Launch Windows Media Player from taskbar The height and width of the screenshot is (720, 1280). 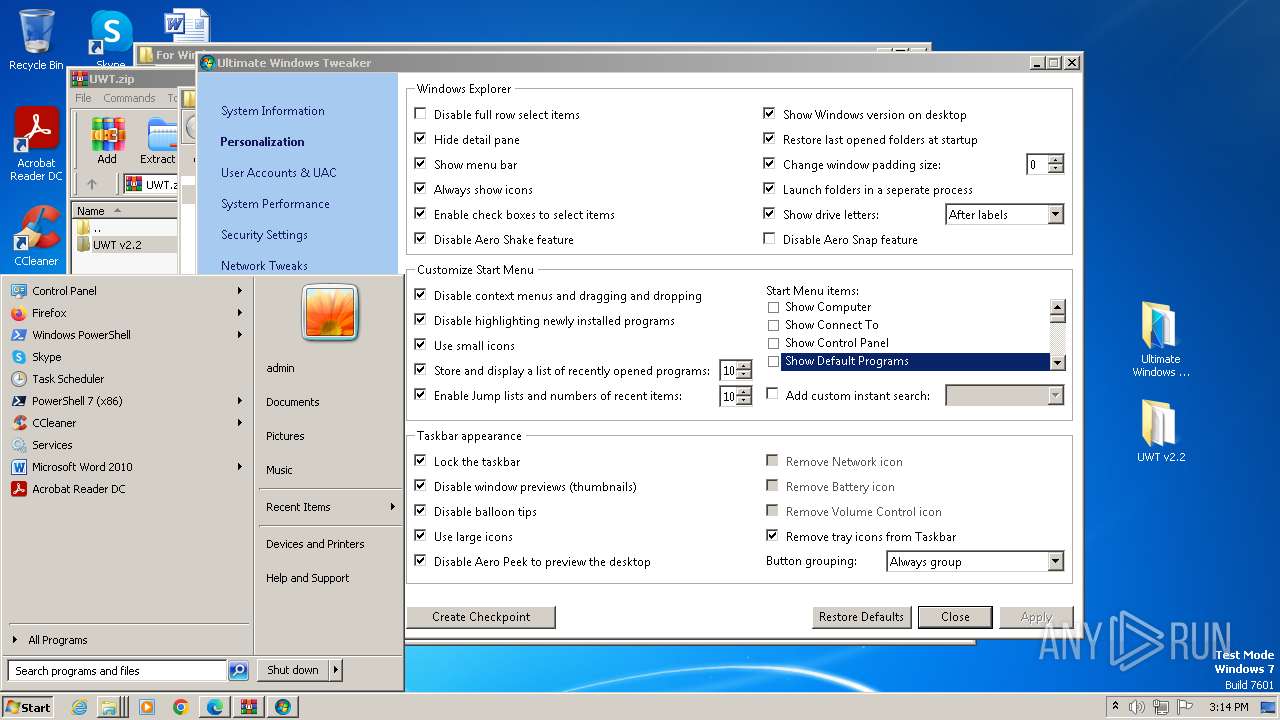(147, 707)
